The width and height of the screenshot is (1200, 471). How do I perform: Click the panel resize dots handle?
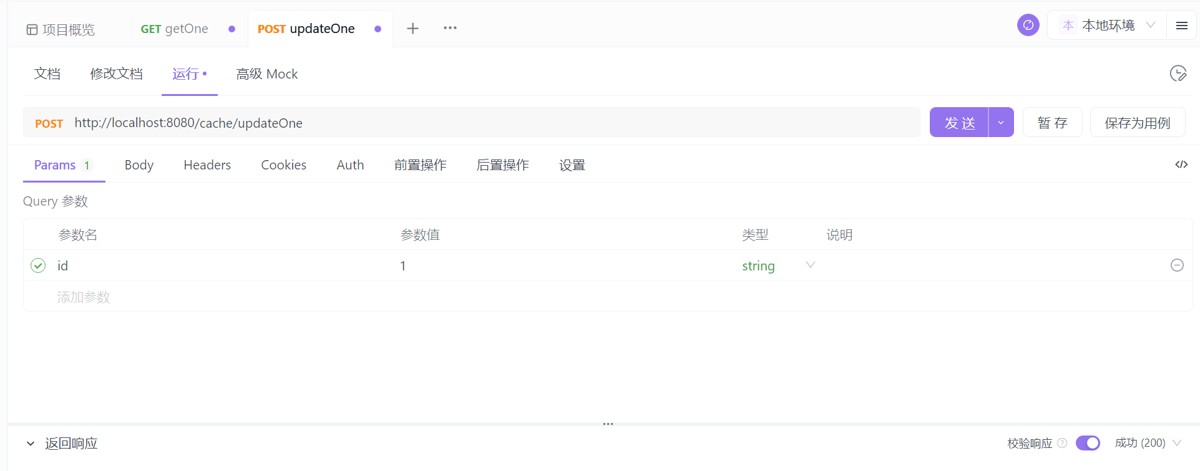tap(607, 424)
